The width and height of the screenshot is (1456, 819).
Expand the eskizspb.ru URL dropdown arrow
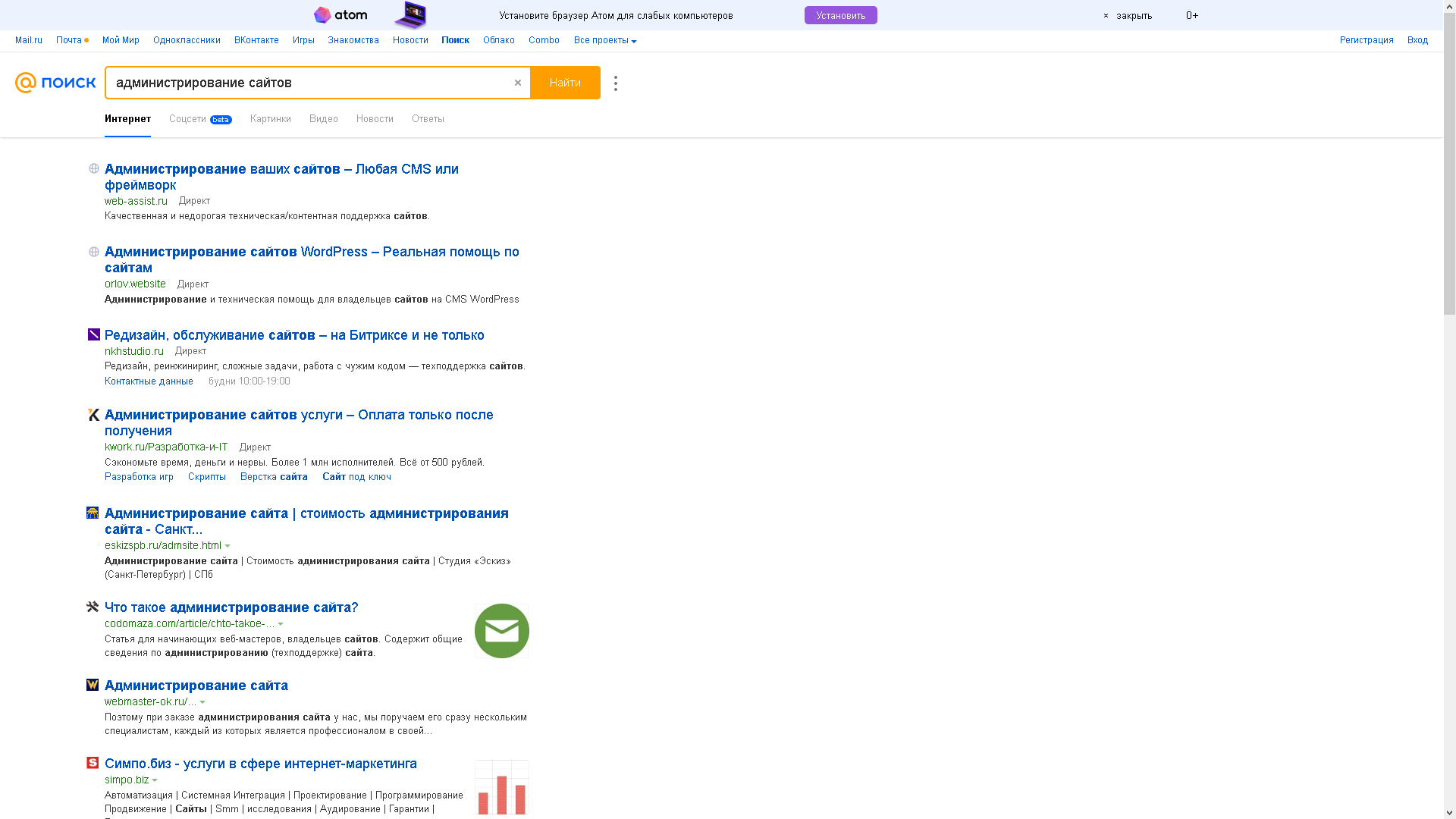click(227, 546)
